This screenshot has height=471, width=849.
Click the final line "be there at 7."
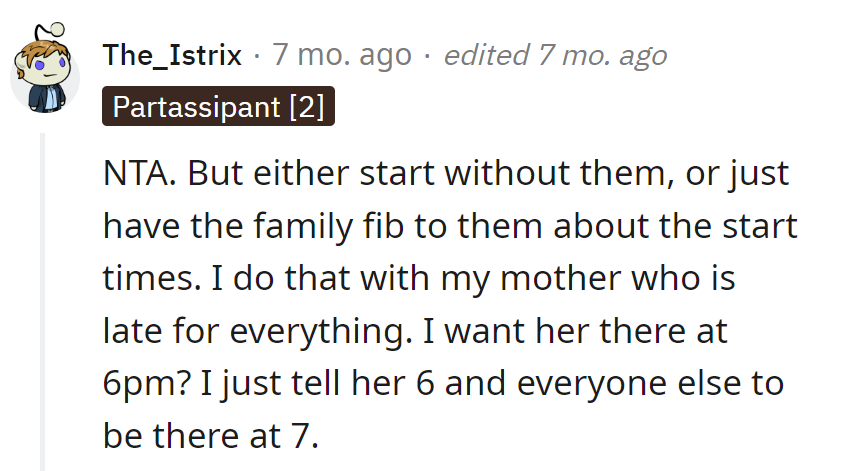pyautogui.click(x=209, y=435)
